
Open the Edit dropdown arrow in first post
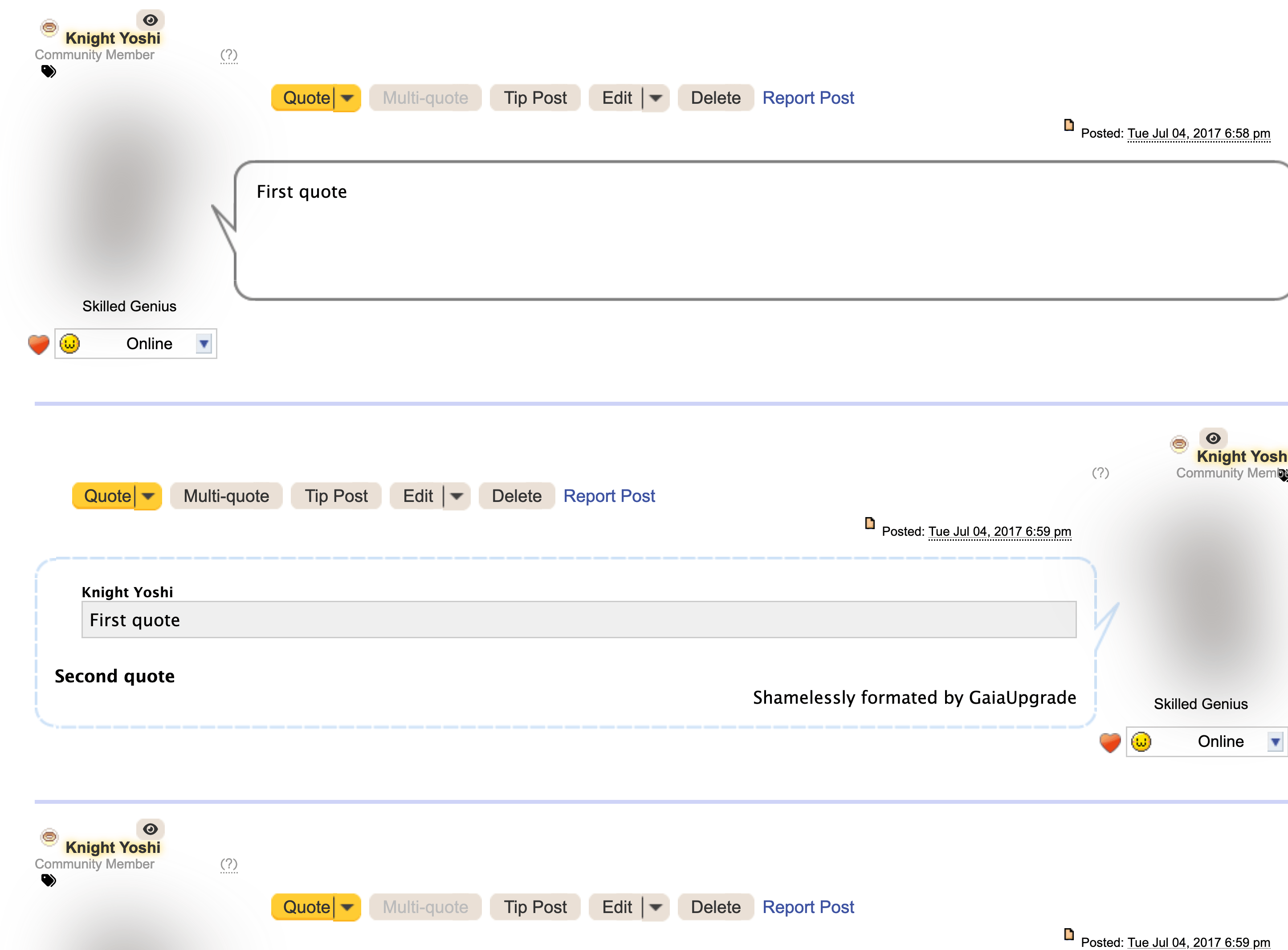(x=656, y=98)
